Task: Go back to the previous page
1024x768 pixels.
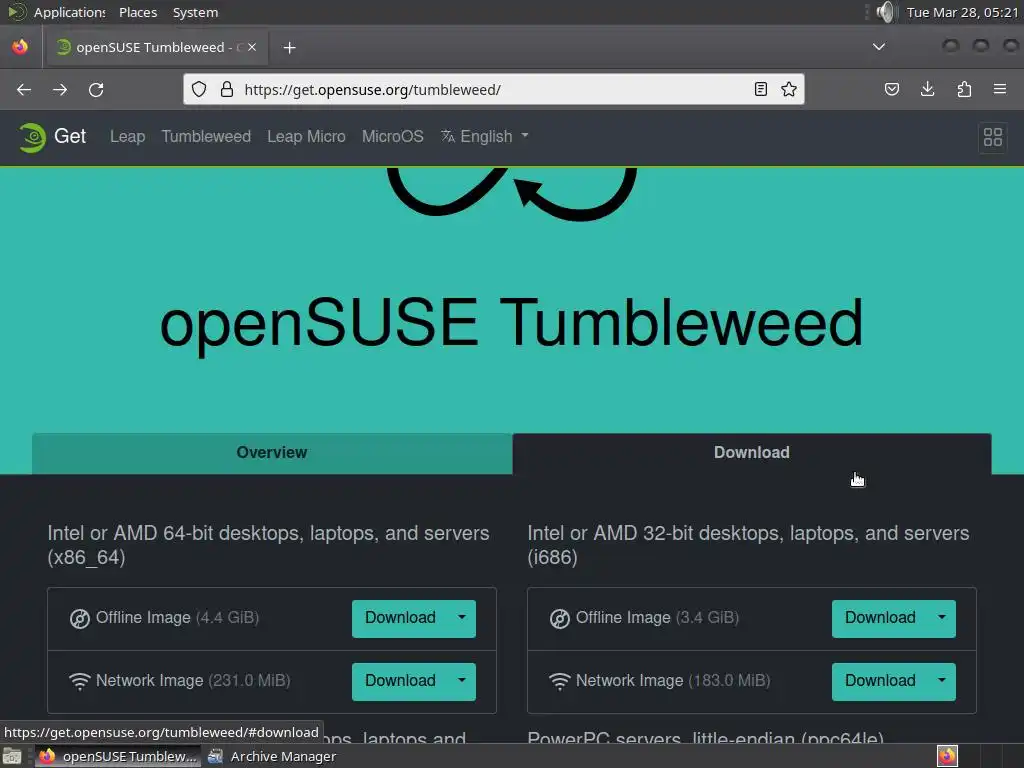Action: [24, 89]
